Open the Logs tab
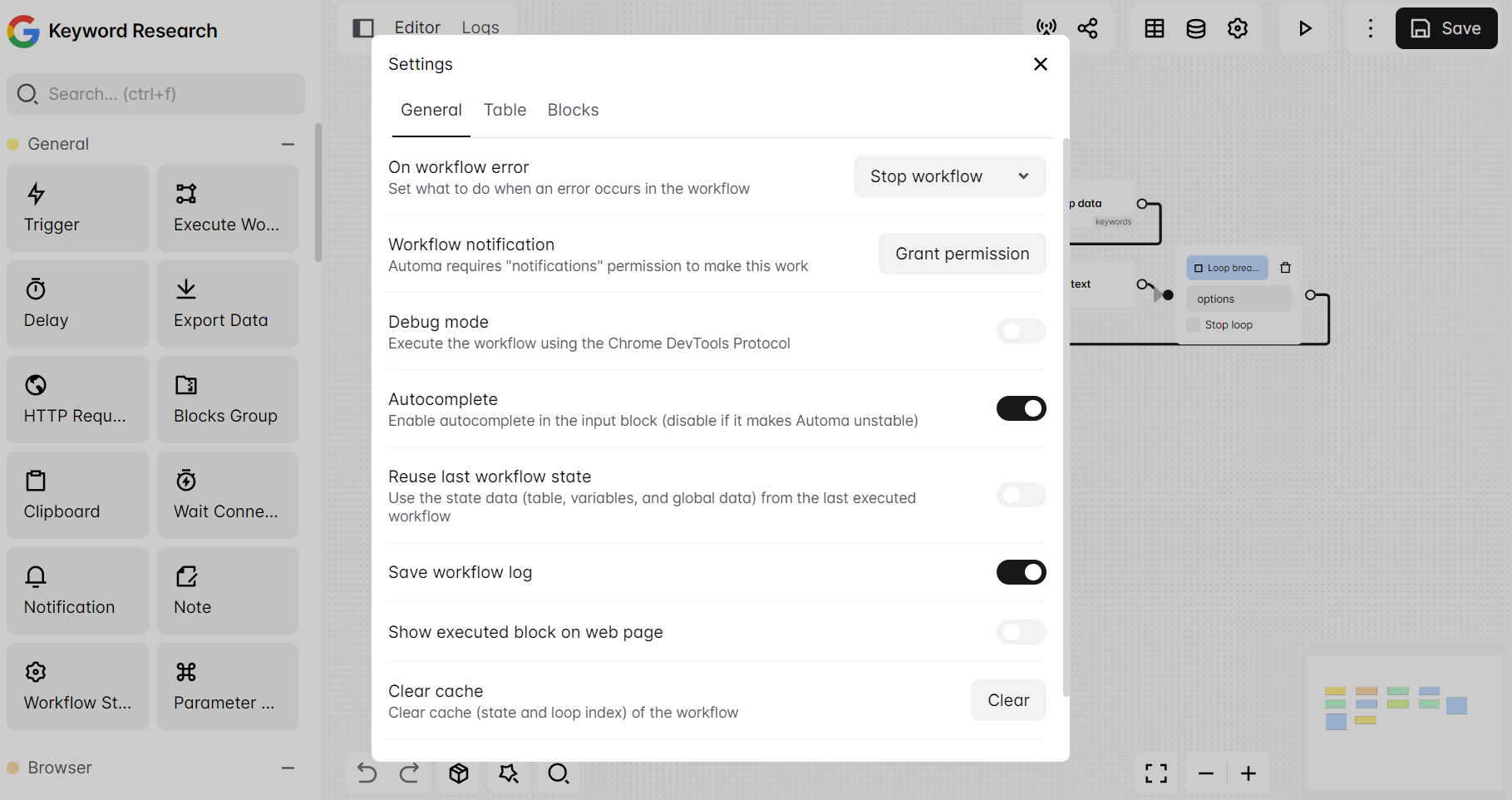The image size is (1512, 800). point(480,27)
